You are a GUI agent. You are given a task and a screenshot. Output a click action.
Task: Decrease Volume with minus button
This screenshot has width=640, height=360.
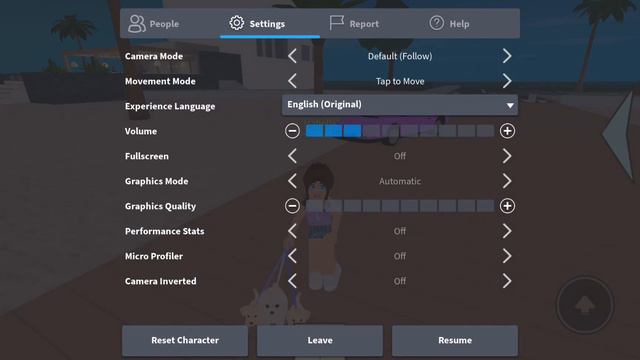click(292, 131)
